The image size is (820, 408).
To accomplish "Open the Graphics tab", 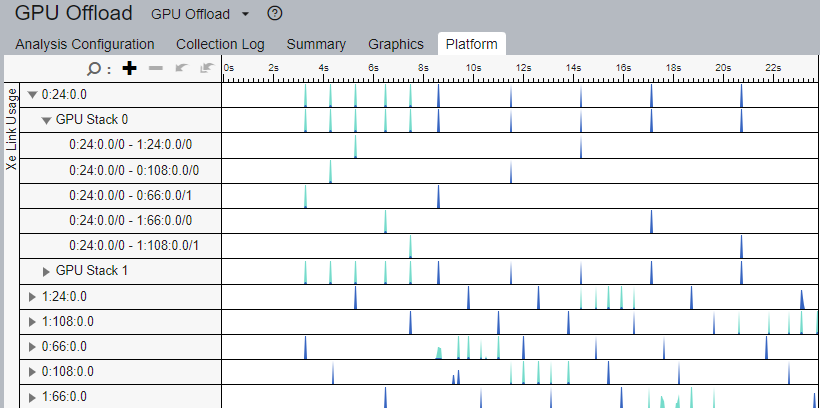I will (396, 44).
